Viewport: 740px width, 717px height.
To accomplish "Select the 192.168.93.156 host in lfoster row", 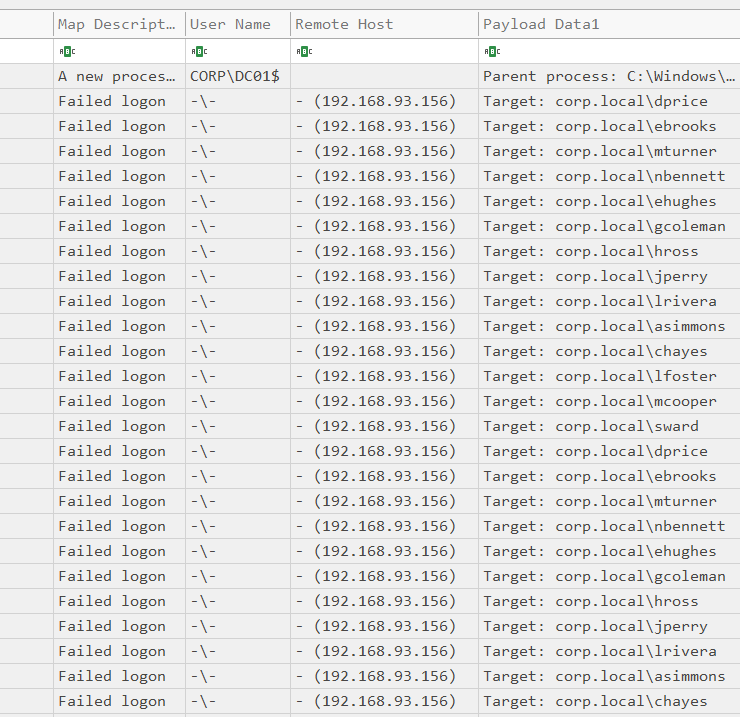I will click(385, 376).
